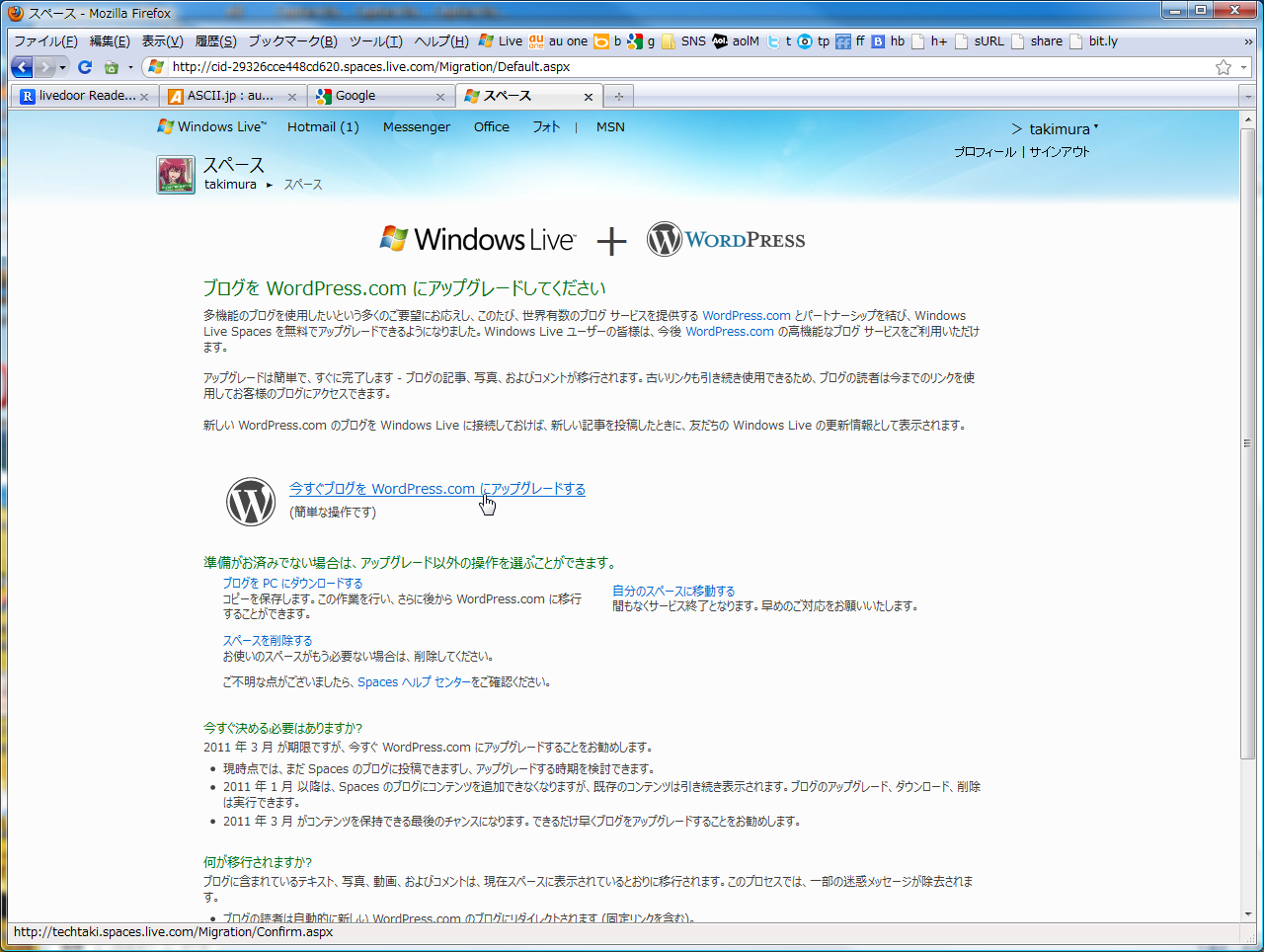1264x952 pixels.
Task: Open the h+ bookmark
Action: tap(929, 41)
